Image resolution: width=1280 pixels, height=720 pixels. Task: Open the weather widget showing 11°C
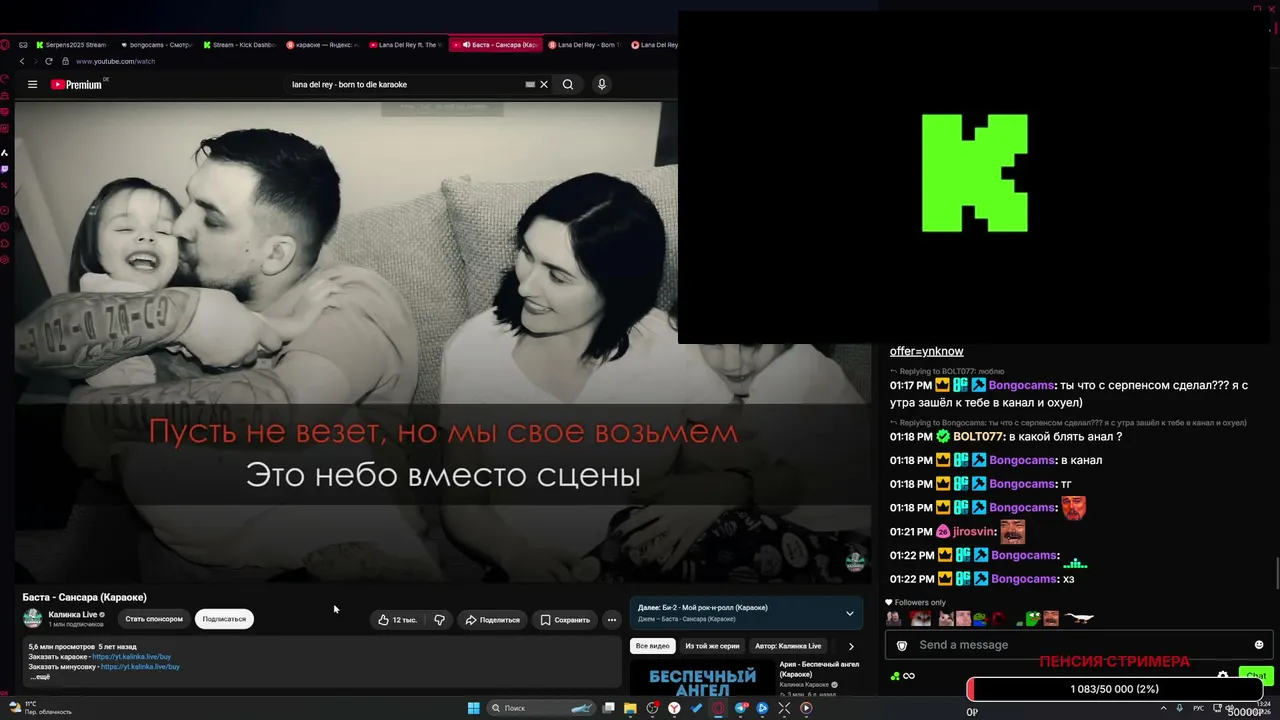coord(40,708)
